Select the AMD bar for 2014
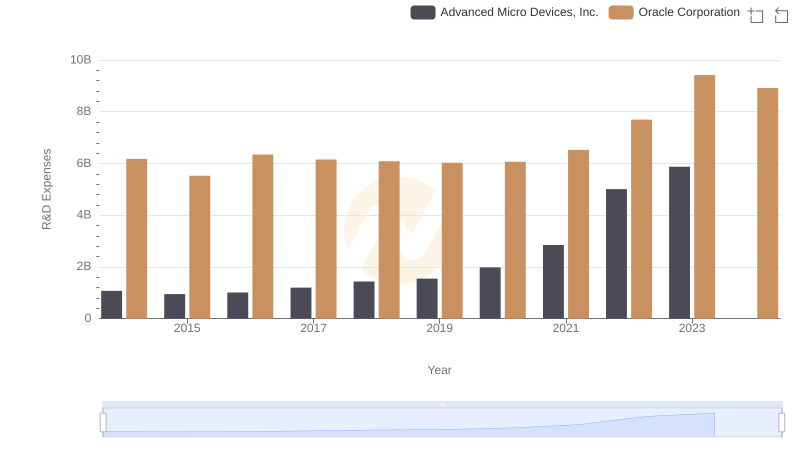 [x=112, y=305]
